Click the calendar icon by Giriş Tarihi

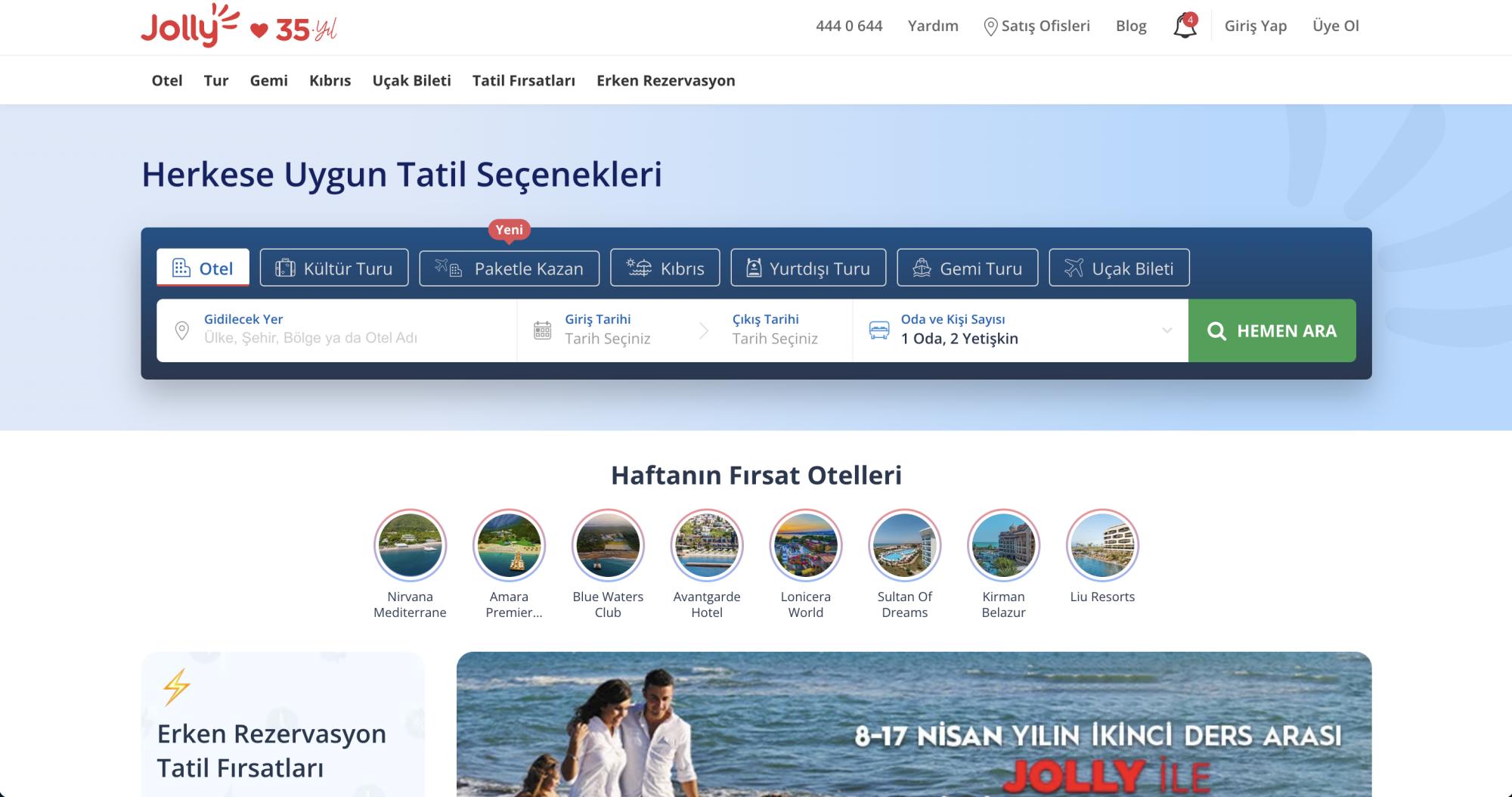542,330
